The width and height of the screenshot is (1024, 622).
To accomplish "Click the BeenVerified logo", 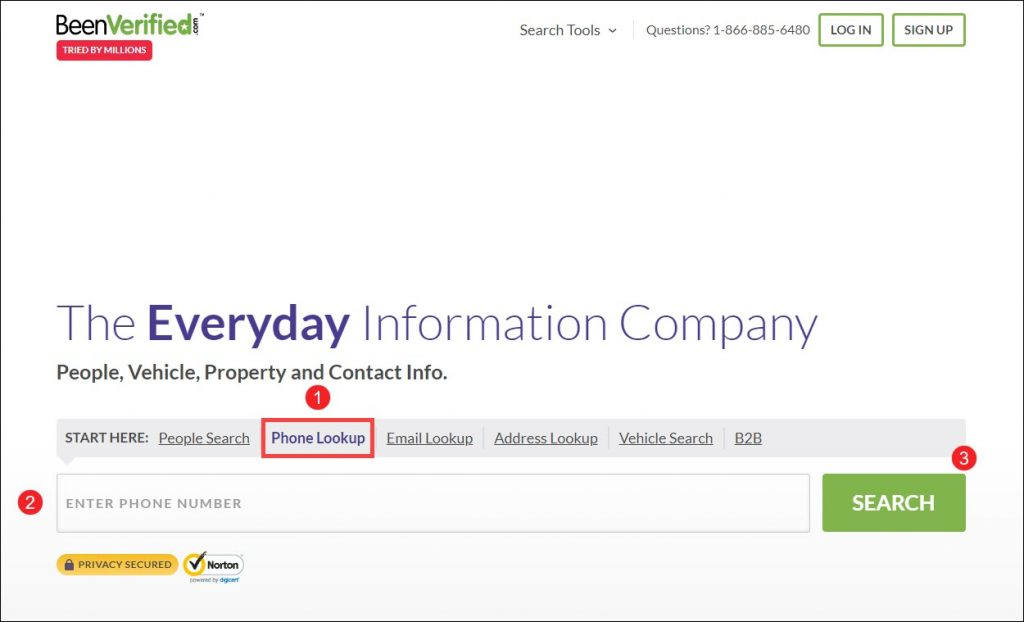I will click(130, 25).
